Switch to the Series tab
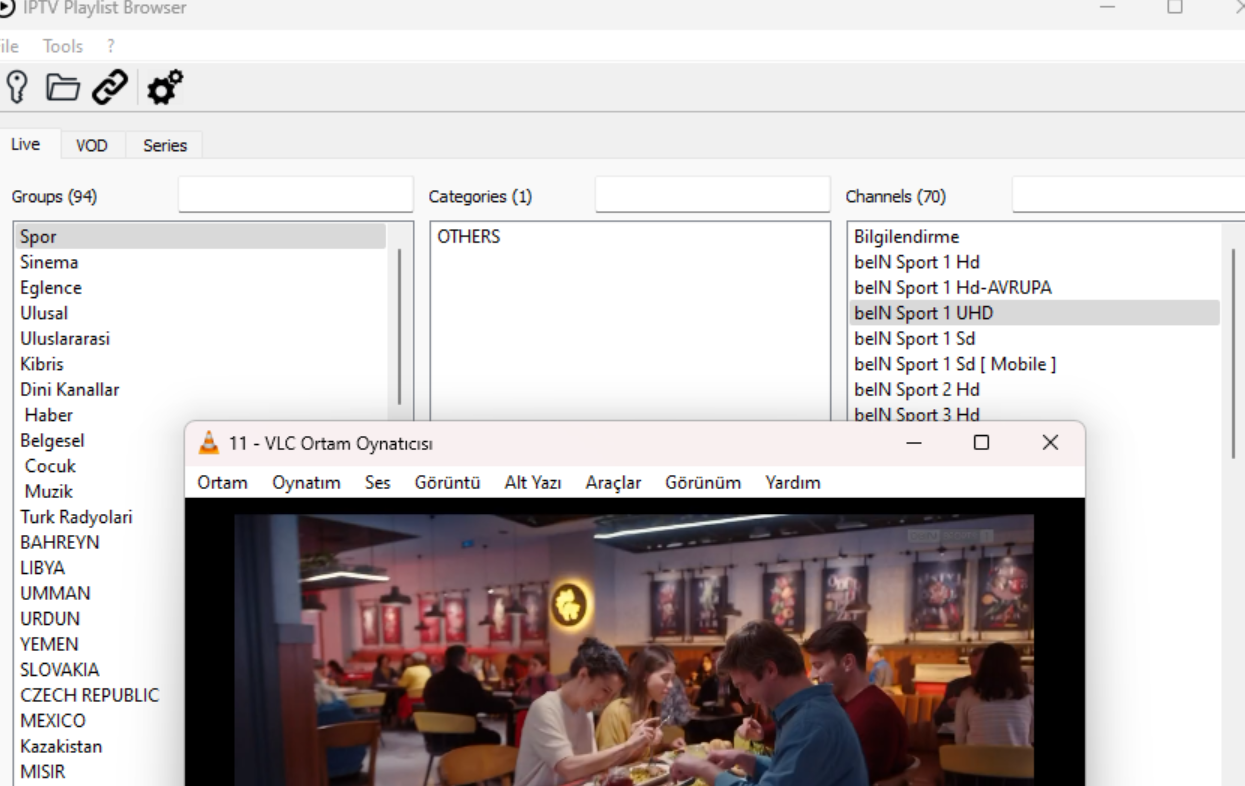The width and height of the screenshot is (1245, 786). (165, 146)
